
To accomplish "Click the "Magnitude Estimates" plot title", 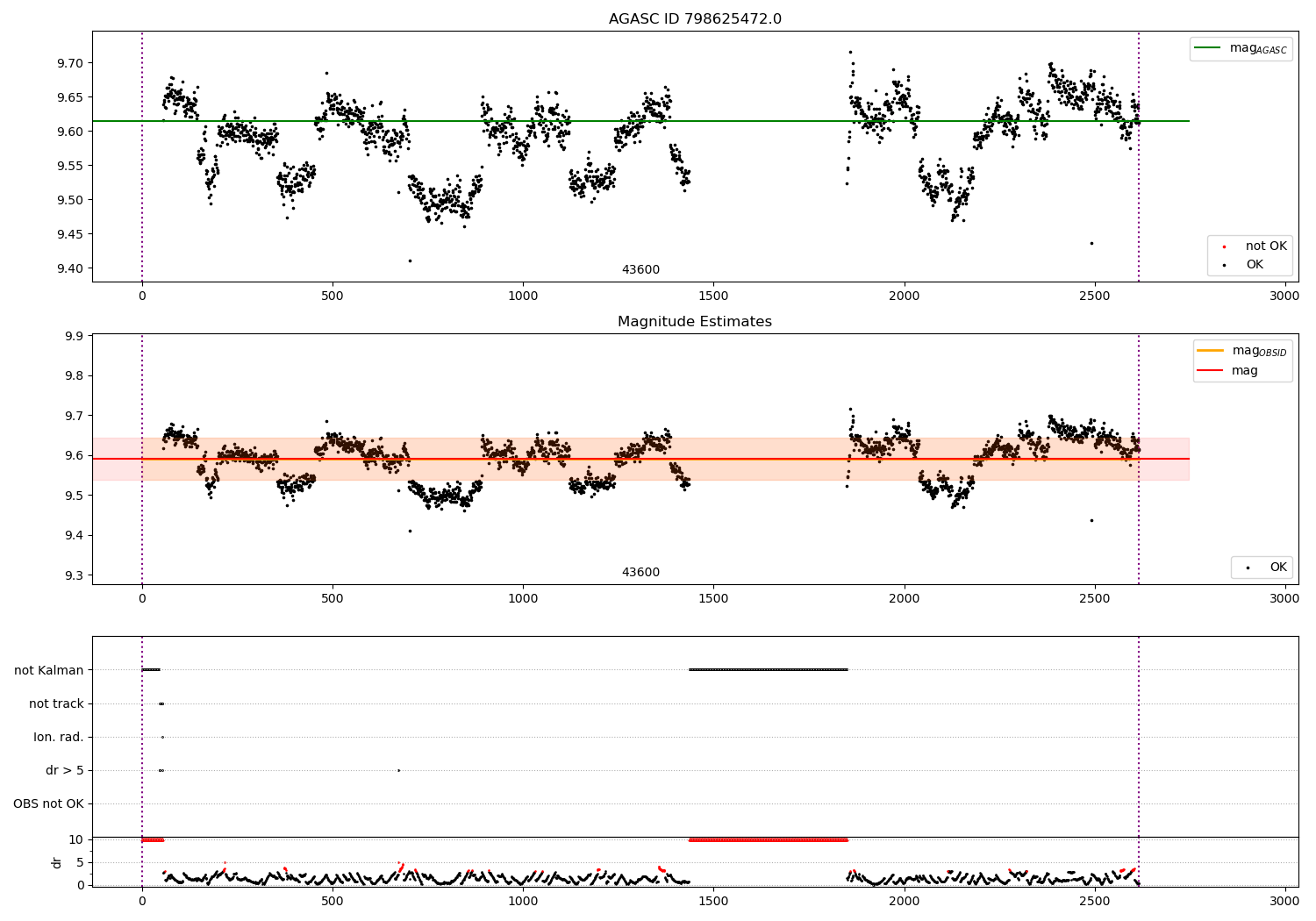I will click(x=695, y=322).
